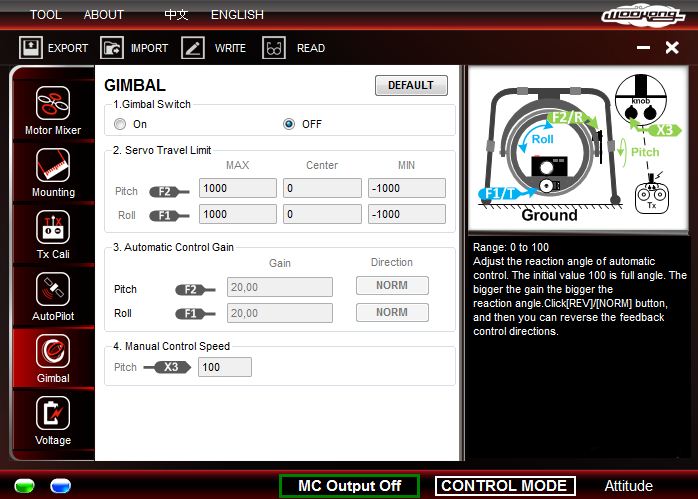This screenshot has height=499, width=698.
Task: Read settings using the Read icon
Action: [274, 47]
